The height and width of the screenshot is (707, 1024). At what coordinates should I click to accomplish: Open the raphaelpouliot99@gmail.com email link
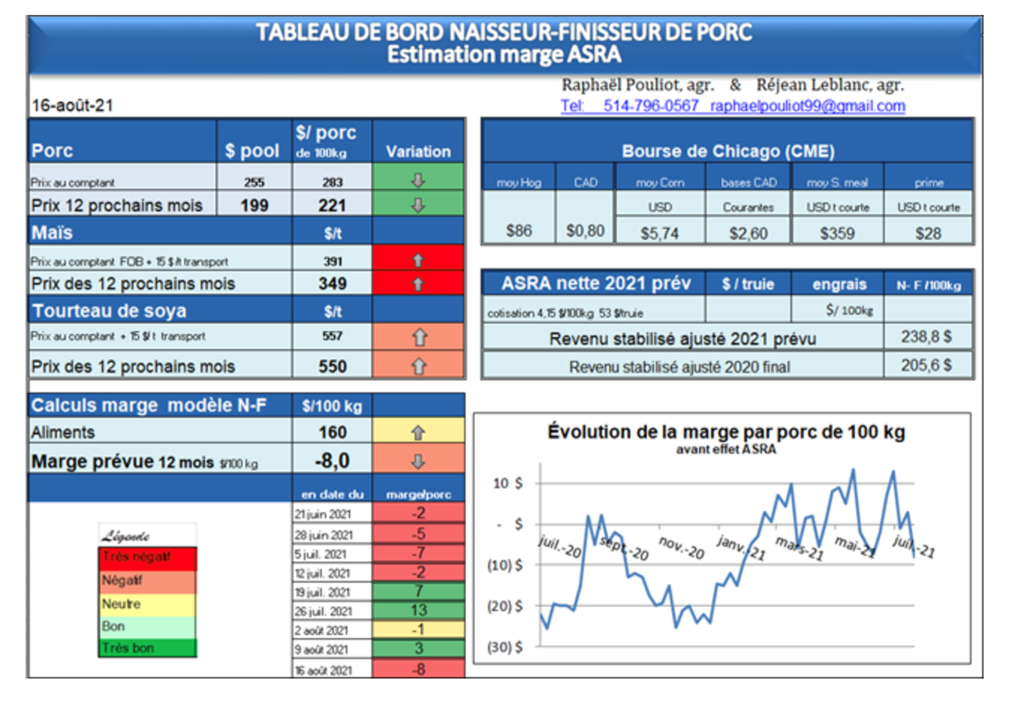click(x=807, y=106)
